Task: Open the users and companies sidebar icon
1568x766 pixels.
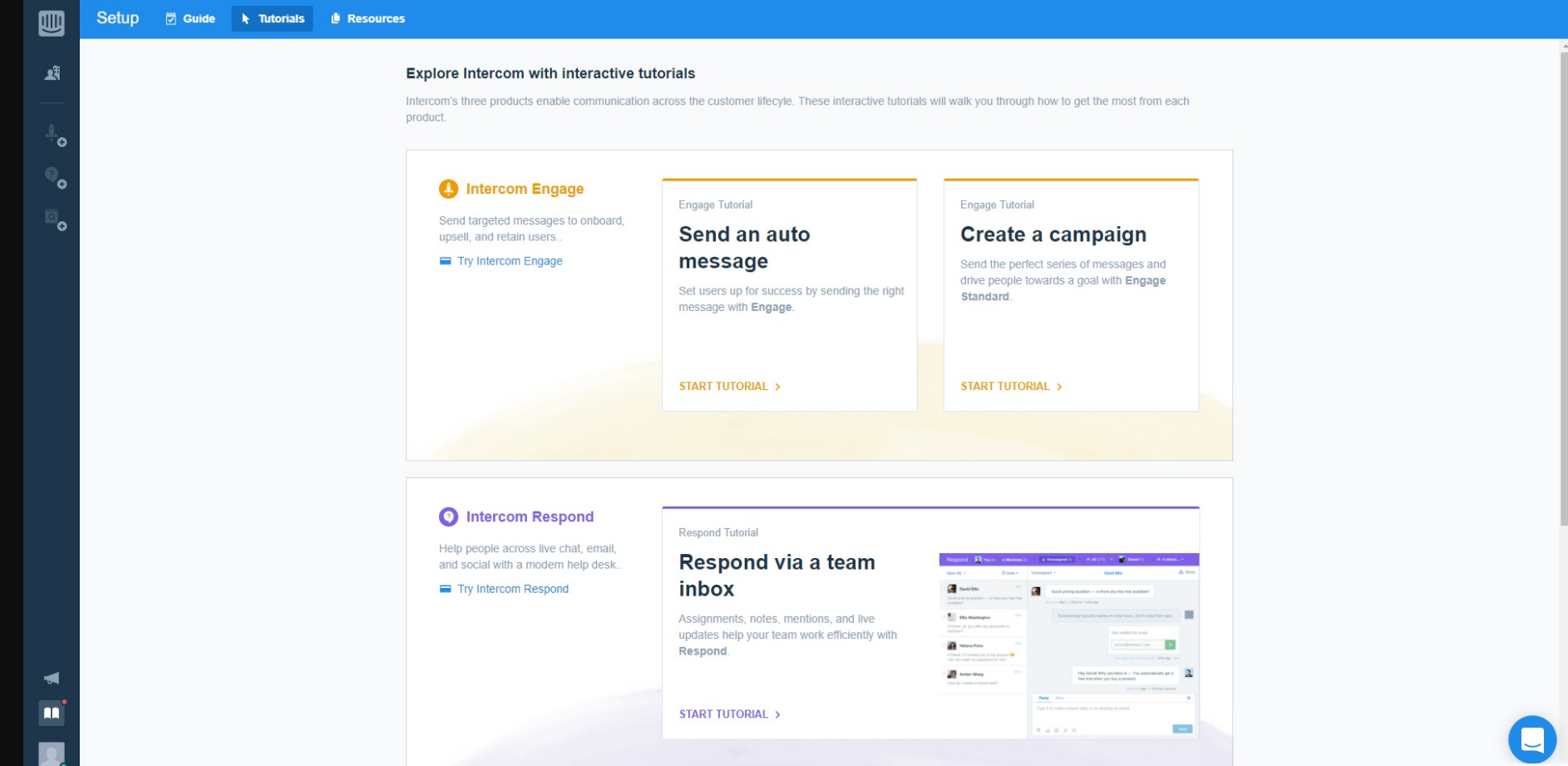Action: [x=52, y=73]
